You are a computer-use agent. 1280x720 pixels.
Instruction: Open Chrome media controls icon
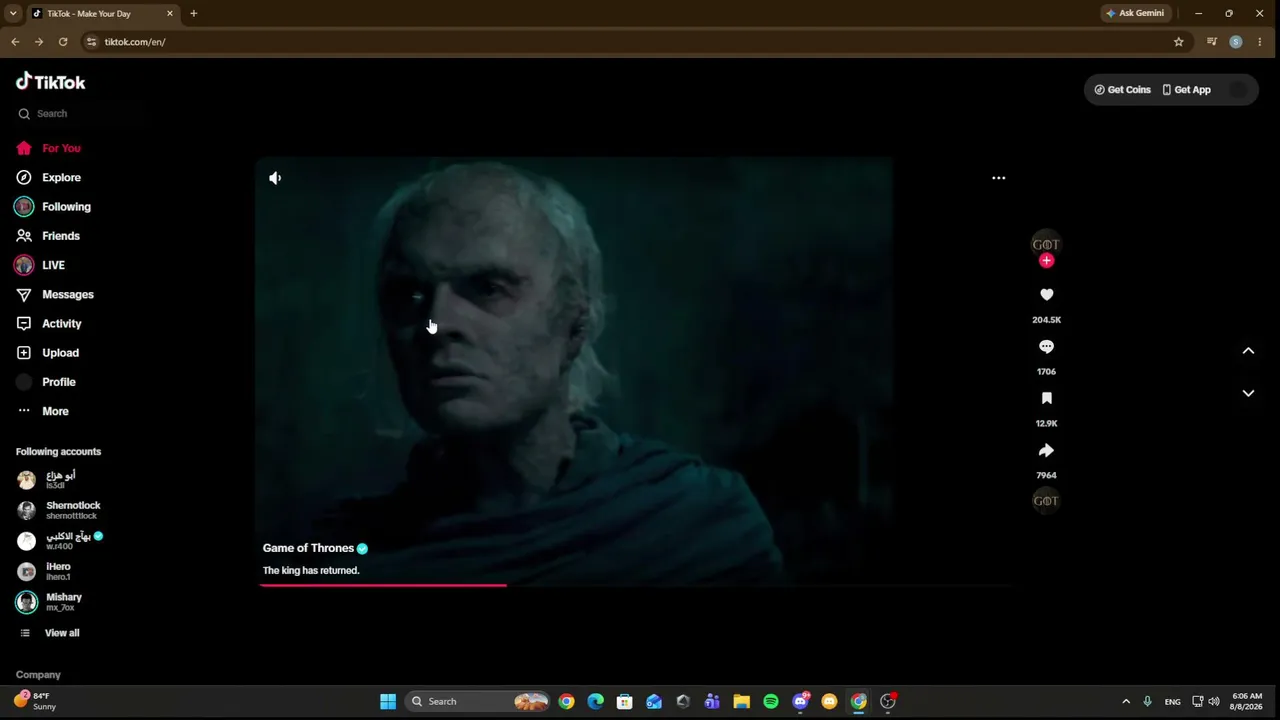pyautogui.click(x=1212, y=42)
